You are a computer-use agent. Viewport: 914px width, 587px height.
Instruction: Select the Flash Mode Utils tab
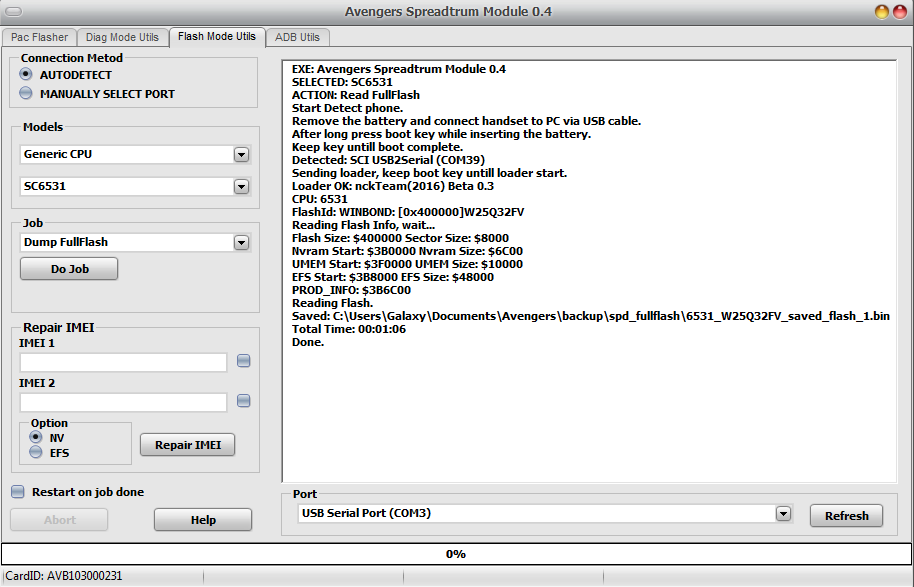217,37
